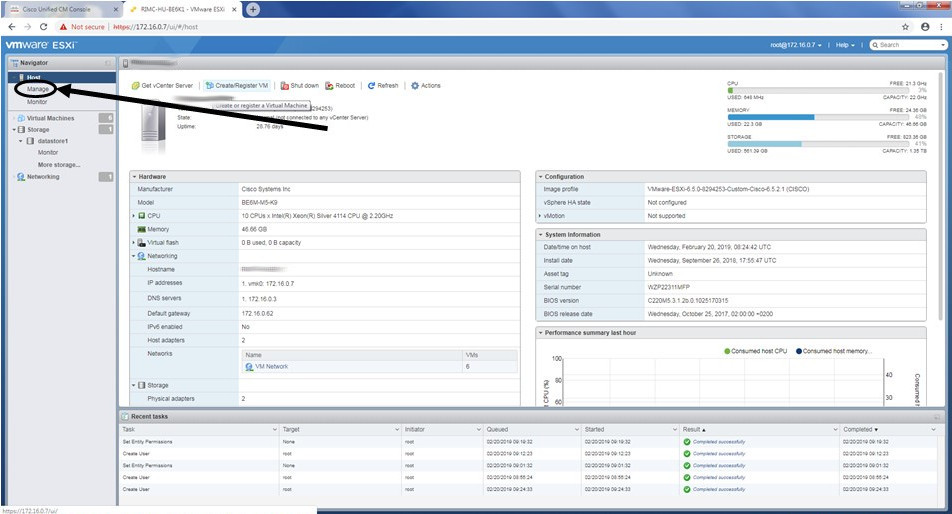Open the Actions gear menu

click(426, 86)
